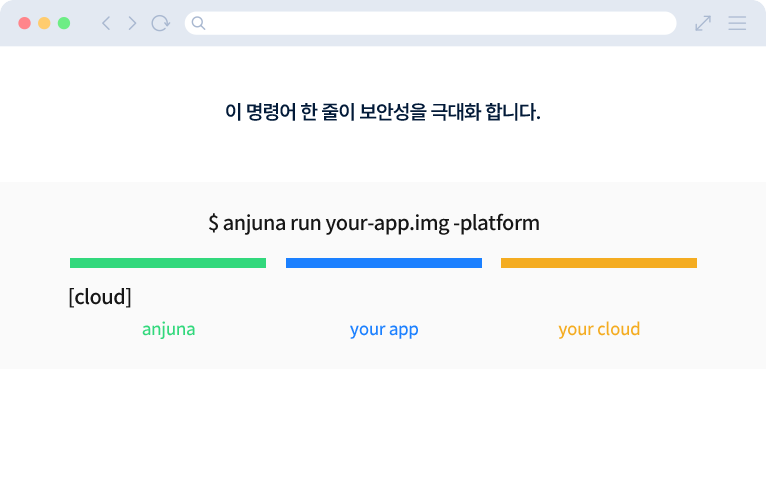Click the address bar input field

click(x=430, y=23)
